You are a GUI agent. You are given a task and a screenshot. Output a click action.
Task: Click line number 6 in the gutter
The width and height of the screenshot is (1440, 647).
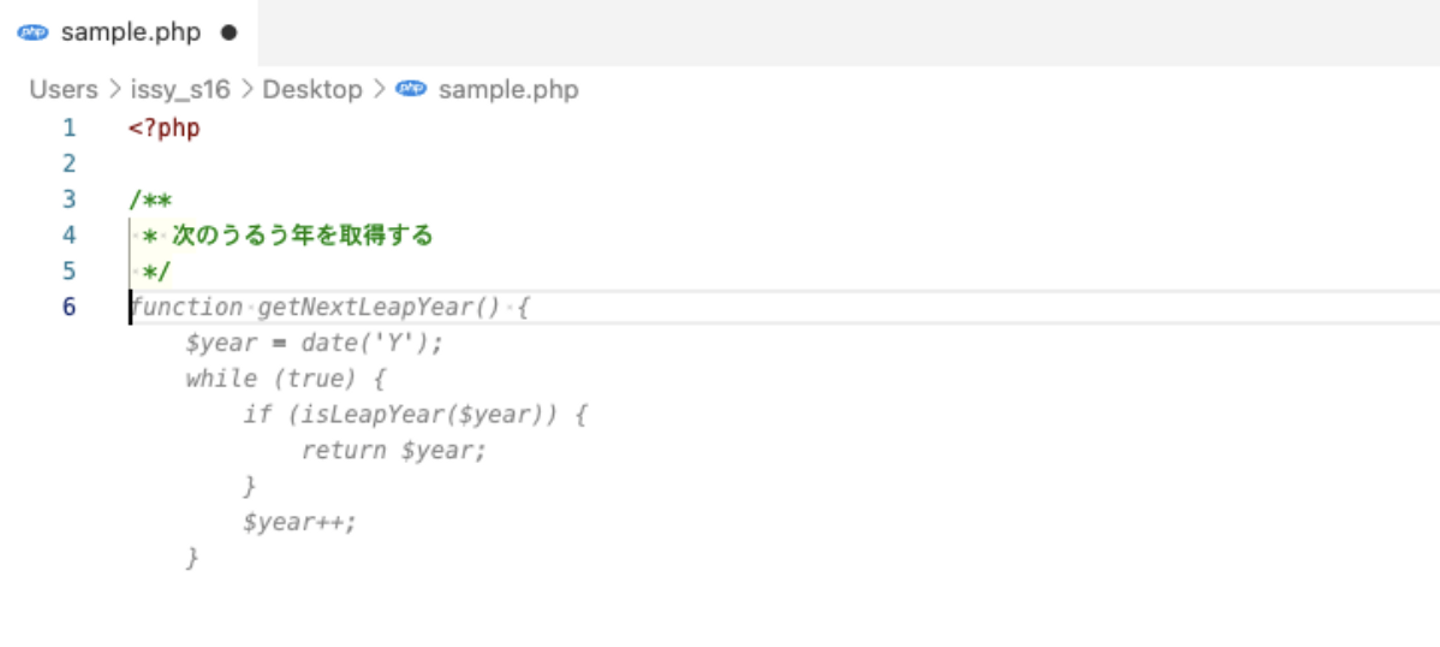[69, 306]
